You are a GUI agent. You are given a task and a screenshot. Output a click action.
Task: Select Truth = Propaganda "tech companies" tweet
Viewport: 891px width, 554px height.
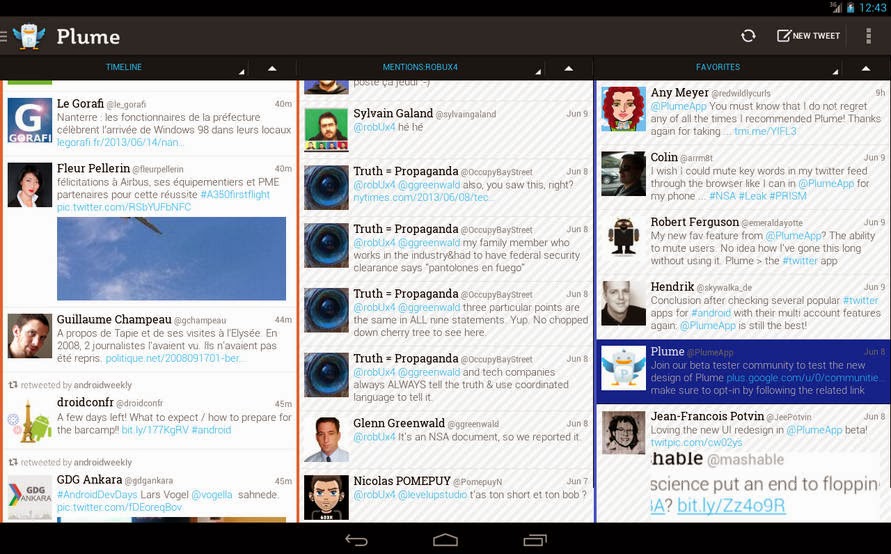446,377
